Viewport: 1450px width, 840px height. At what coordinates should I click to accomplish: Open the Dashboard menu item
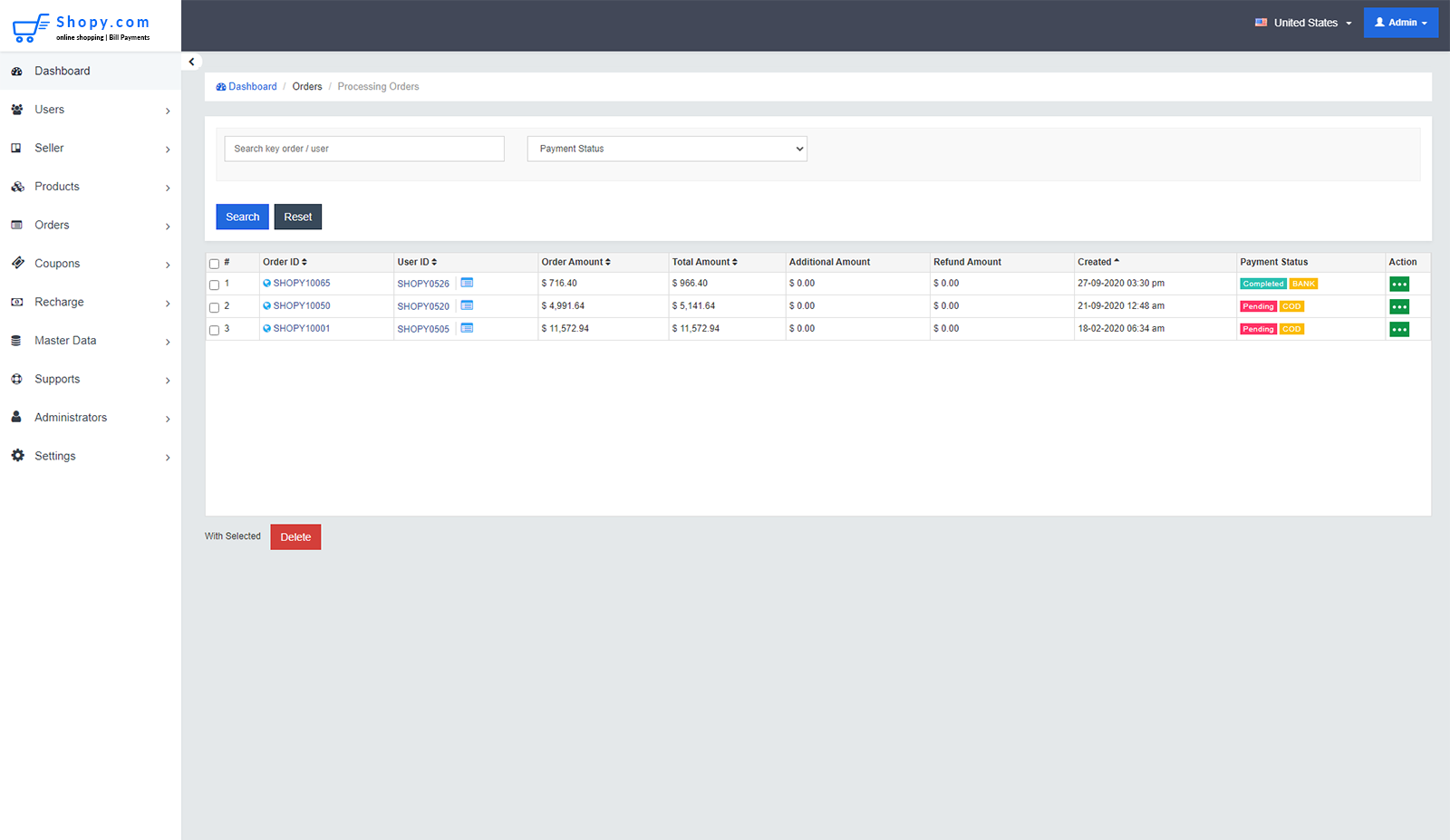click(x=91, y=71)
